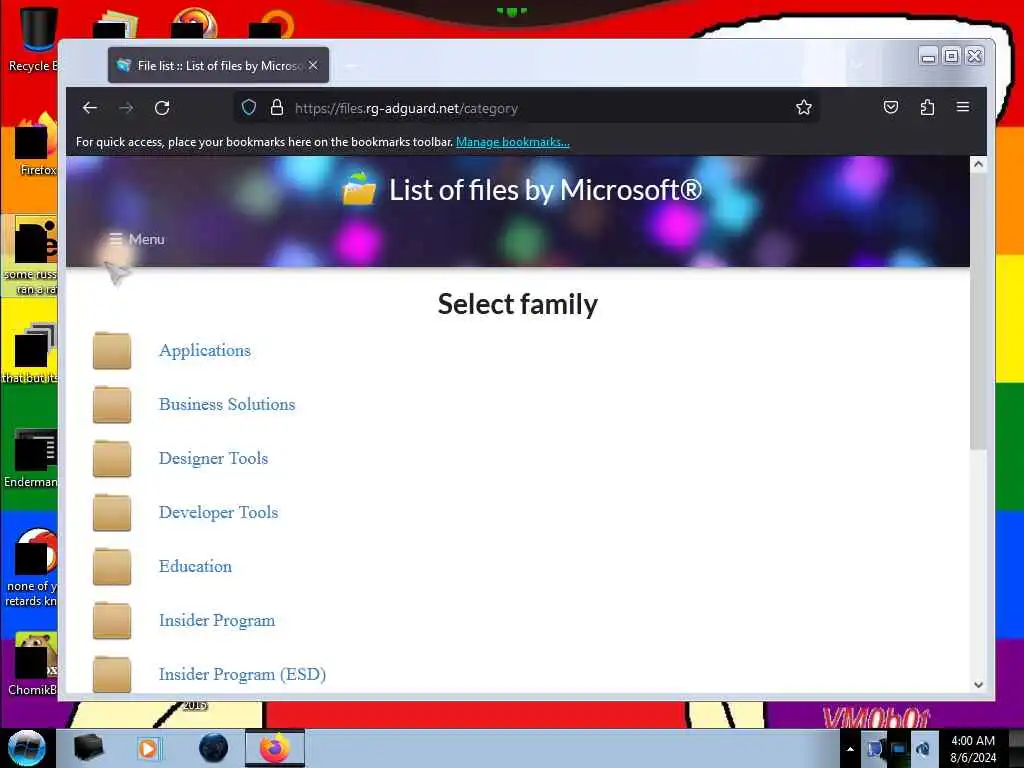
Task: Click the folder icon beside Insider Program
Action: pos(112,620)
